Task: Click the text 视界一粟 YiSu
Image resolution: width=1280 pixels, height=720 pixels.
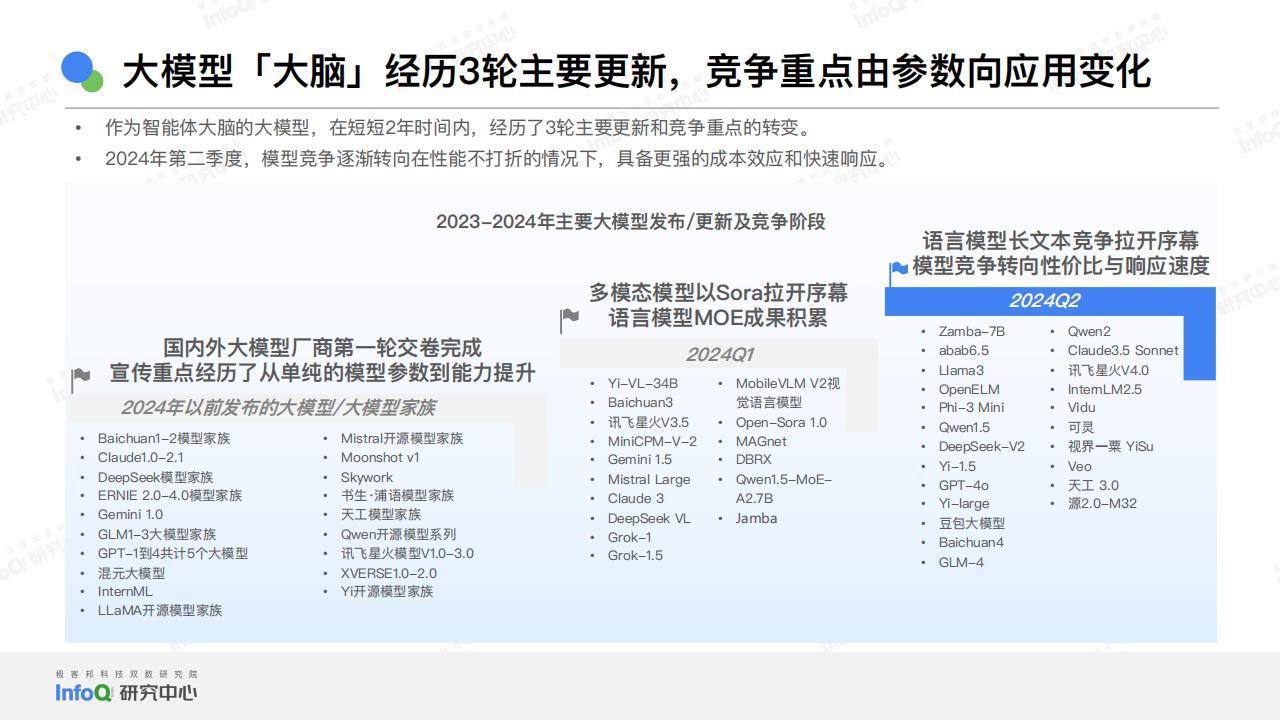Action: tap(1110, 446)
